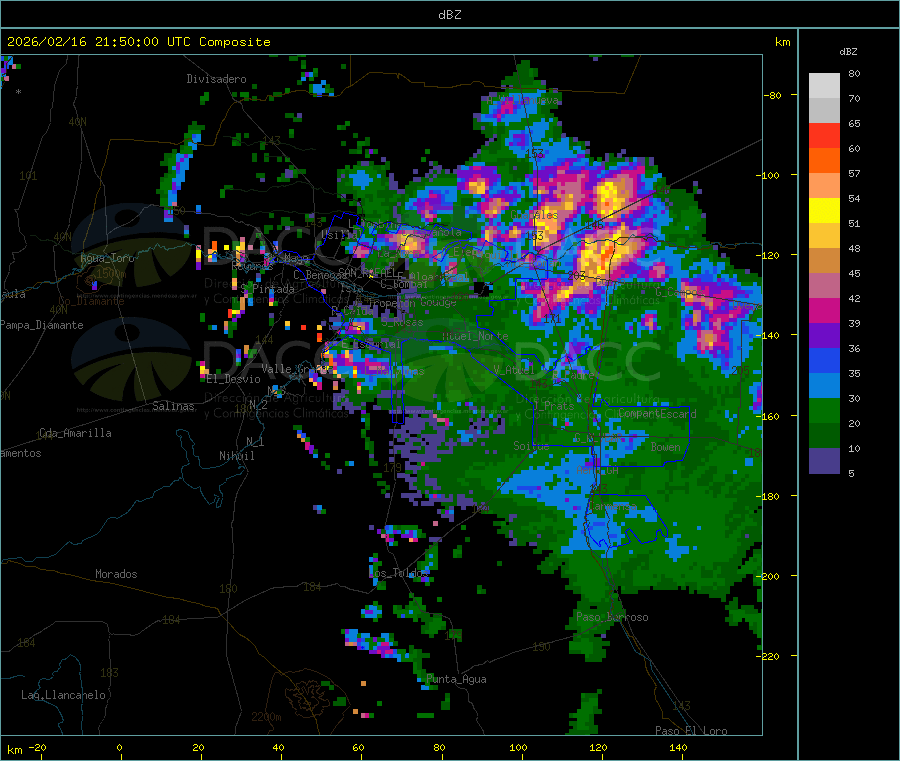Click the Agua_Toro place label

tap(107, 258)
